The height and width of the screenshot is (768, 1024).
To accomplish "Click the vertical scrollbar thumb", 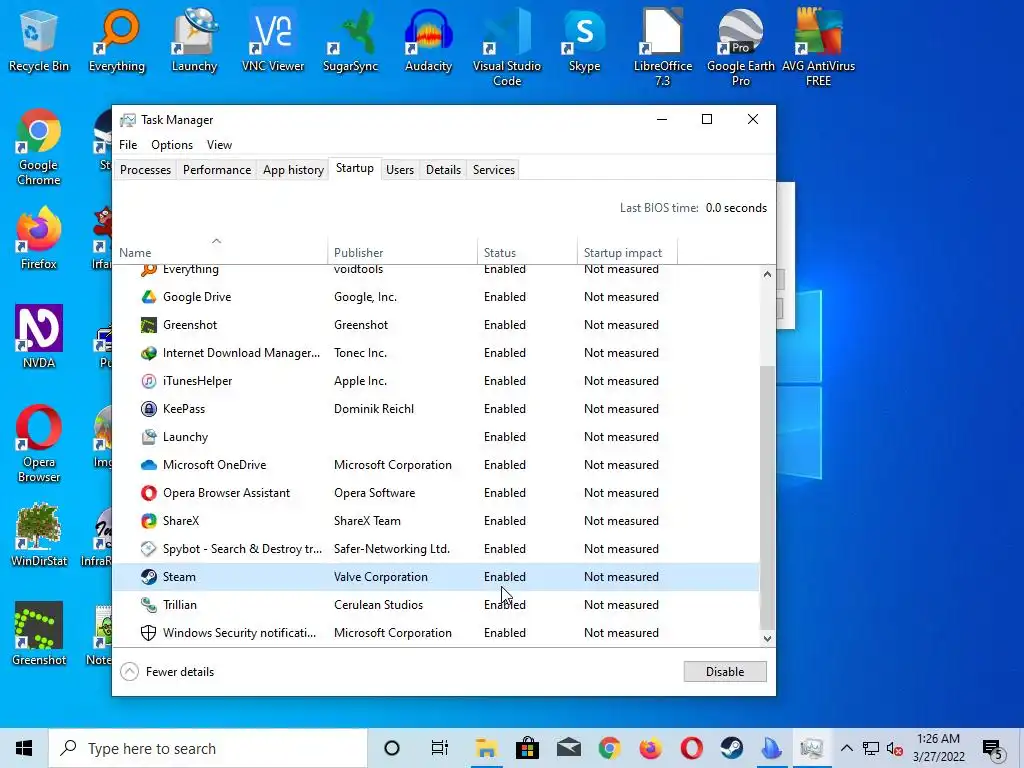I will coord(767,496).
